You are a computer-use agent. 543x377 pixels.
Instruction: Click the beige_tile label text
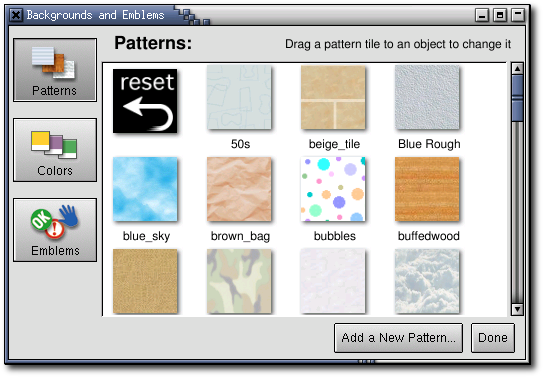click(x=334, y=144)
